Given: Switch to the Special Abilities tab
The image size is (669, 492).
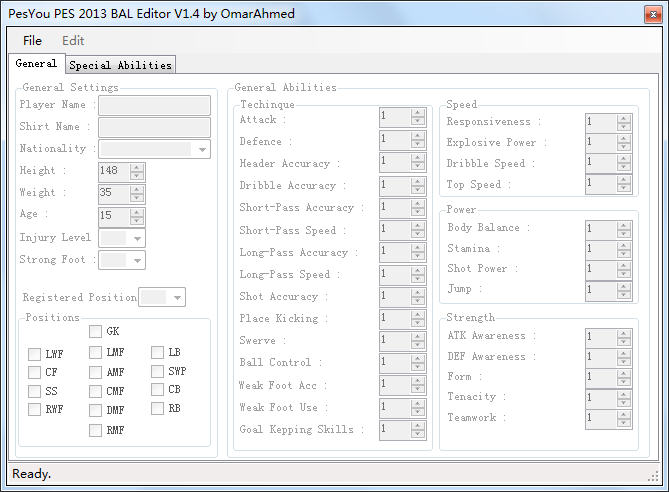Looking at the screenshot, I should pyautogui.click(x=120, y=65).
